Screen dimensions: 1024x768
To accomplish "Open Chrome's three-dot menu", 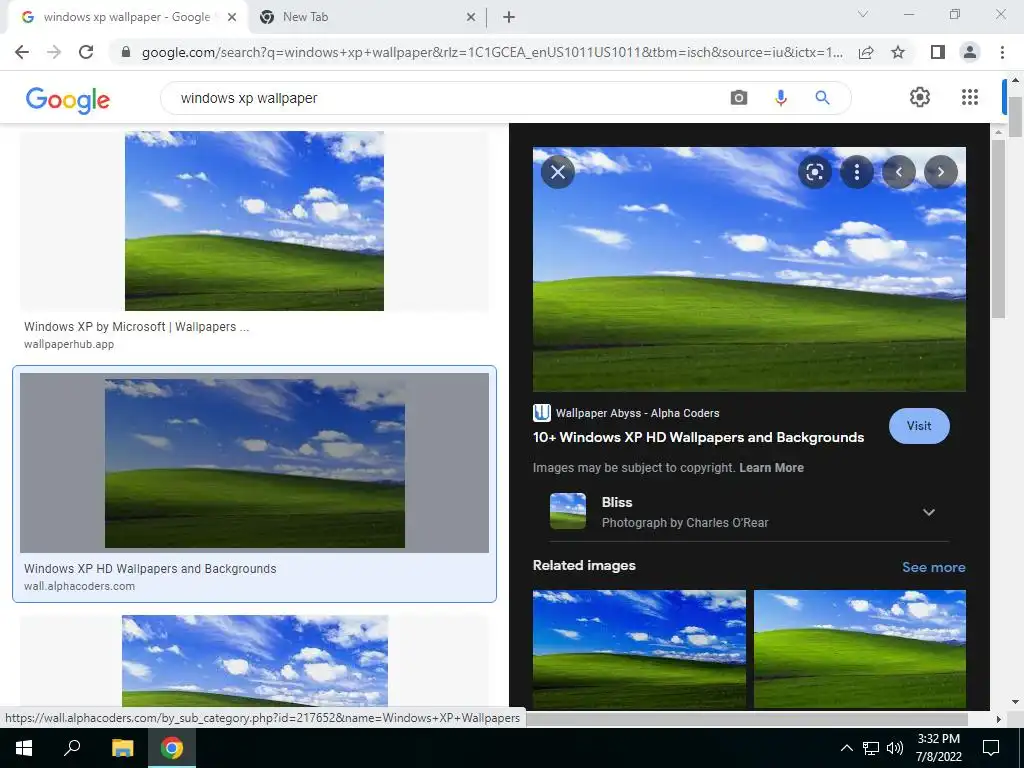I will click(x=1002, y=52).
